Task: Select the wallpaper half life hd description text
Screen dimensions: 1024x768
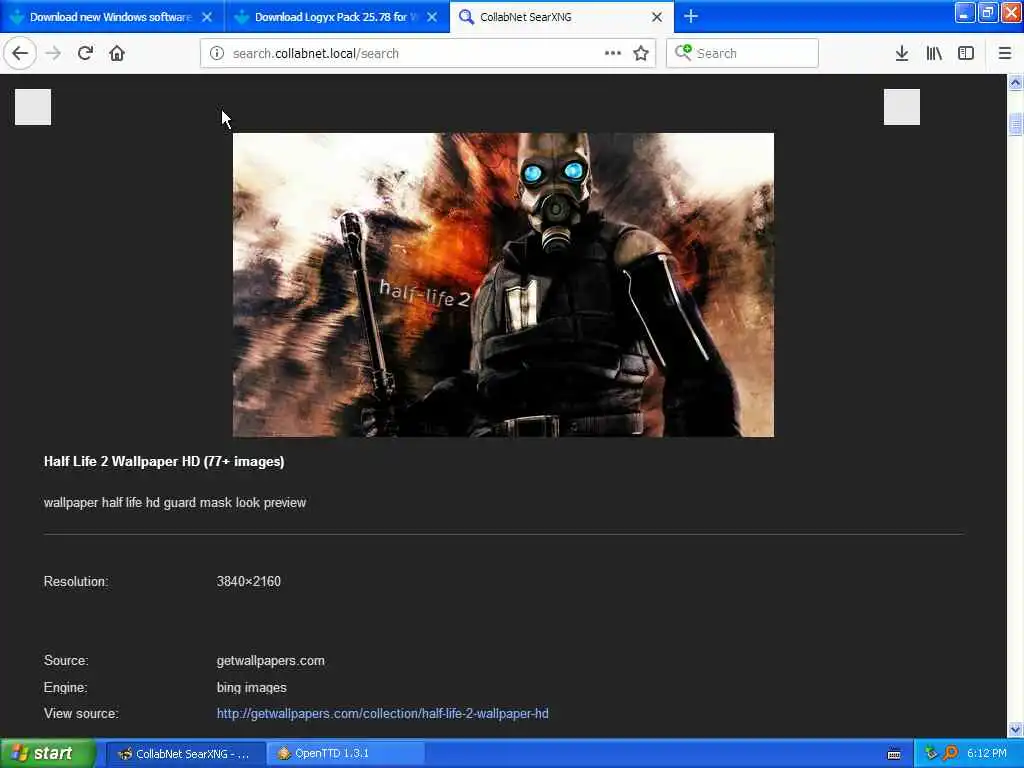Action: (x=175, y=503)
